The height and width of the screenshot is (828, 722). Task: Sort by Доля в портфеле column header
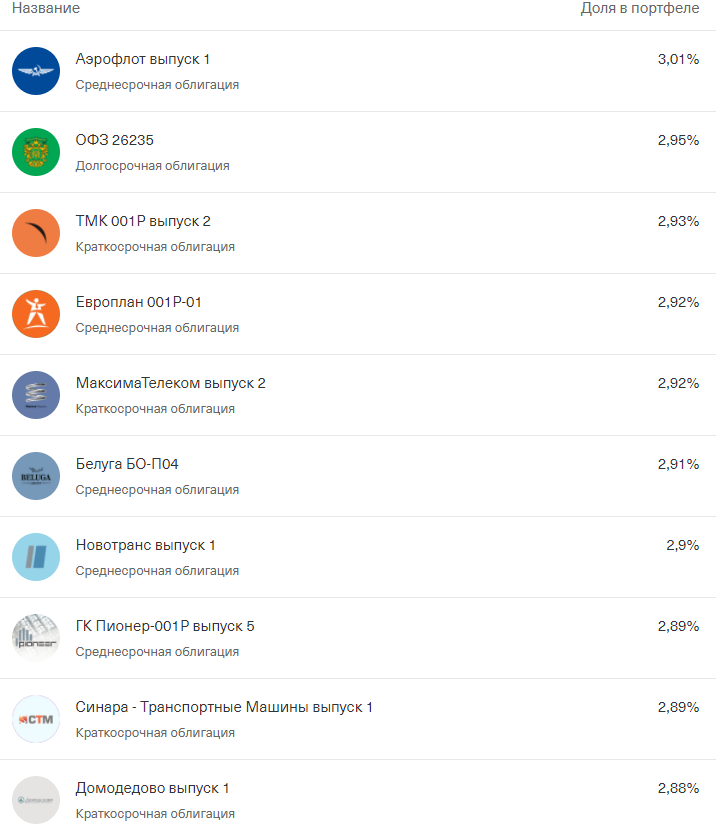pos(640,8)
